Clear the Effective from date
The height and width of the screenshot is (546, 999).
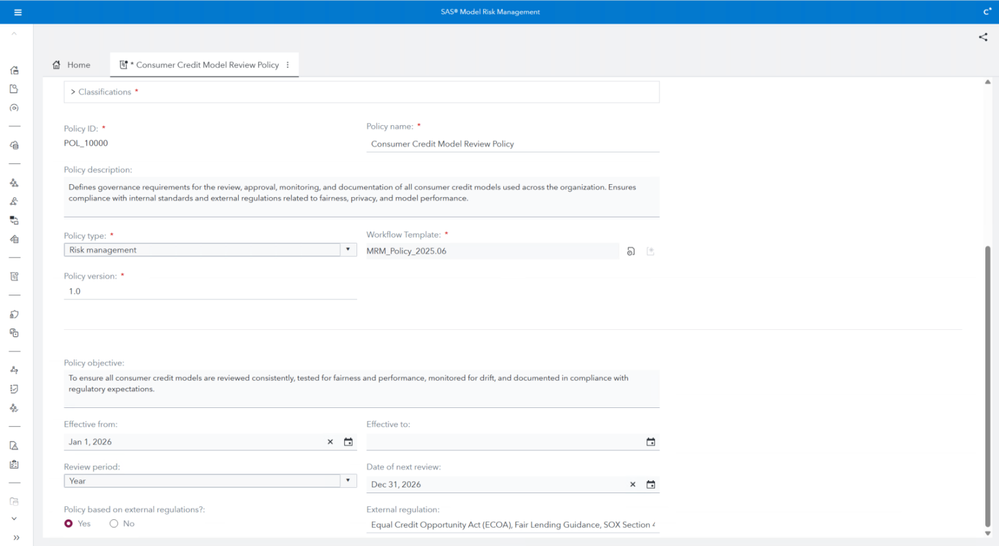[x=330, y=442]
